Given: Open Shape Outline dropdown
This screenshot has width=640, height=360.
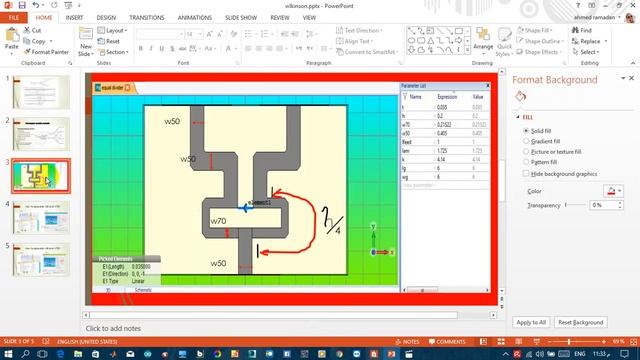Looking at the screenshot, I should [540, 41].
